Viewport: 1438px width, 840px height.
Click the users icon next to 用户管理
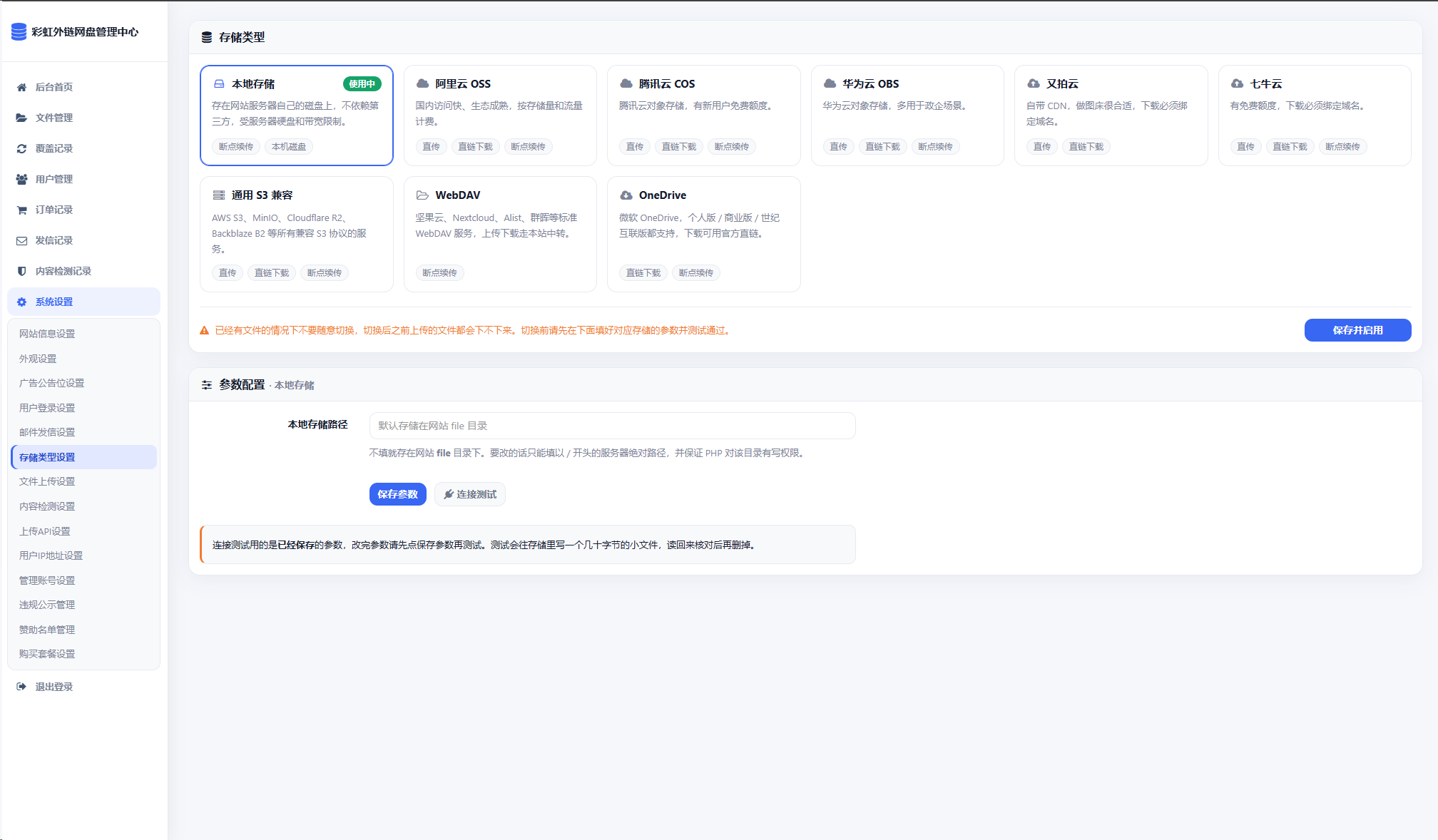click(22, 179)
